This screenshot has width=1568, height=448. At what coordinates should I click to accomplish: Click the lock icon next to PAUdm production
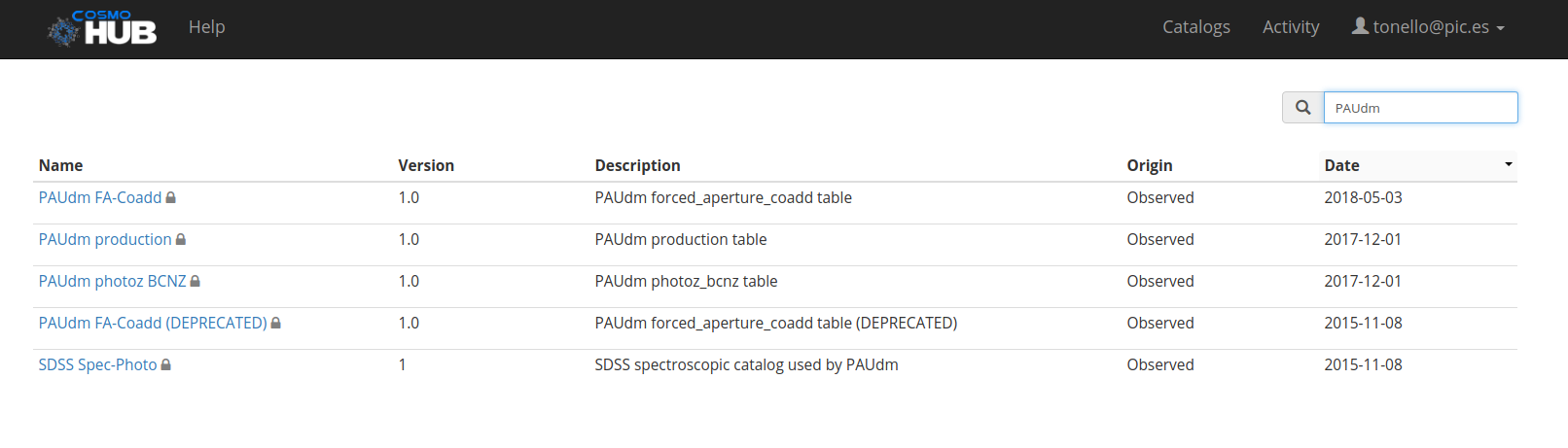point(181,240)
